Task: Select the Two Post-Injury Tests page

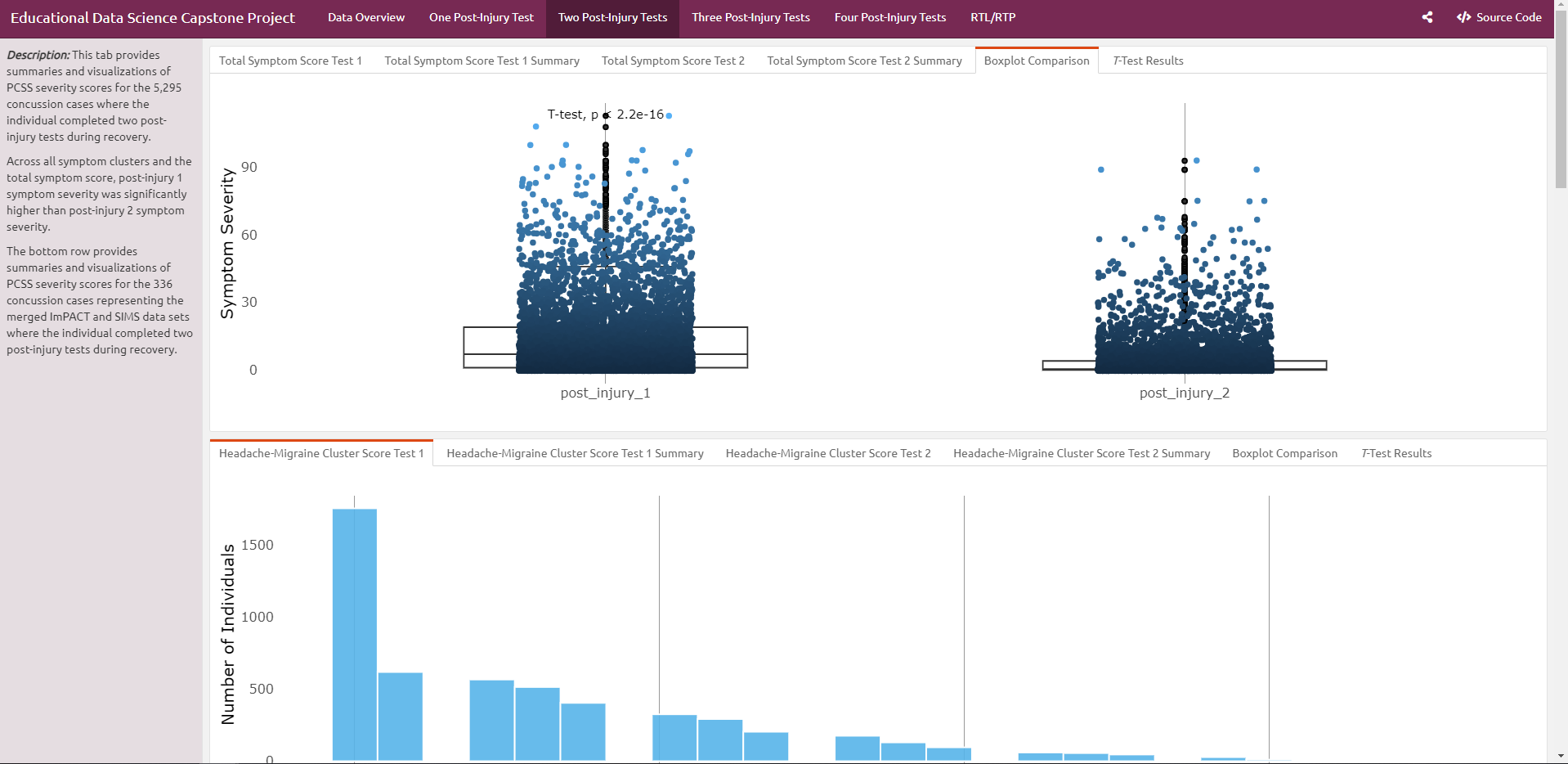Action: tap(612, 18)
